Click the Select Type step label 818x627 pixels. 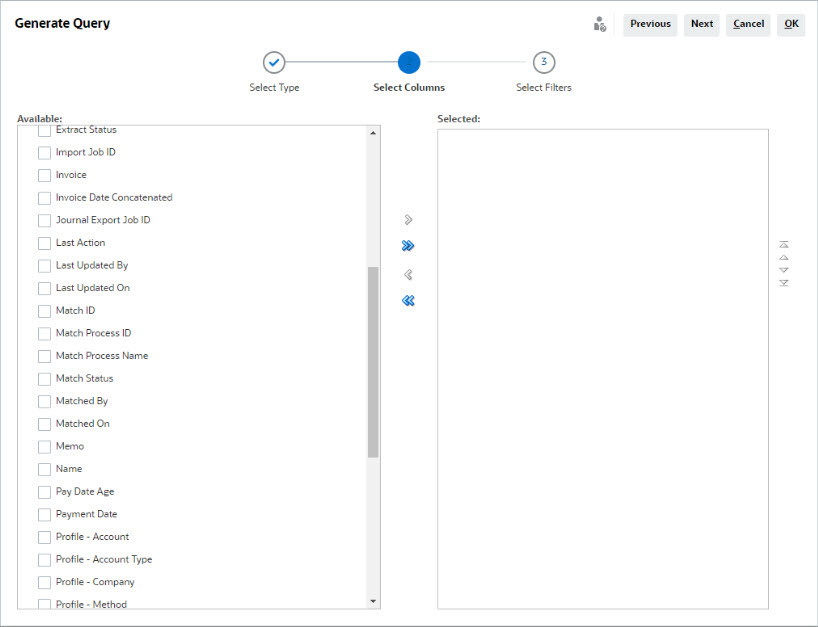point(274,88)
